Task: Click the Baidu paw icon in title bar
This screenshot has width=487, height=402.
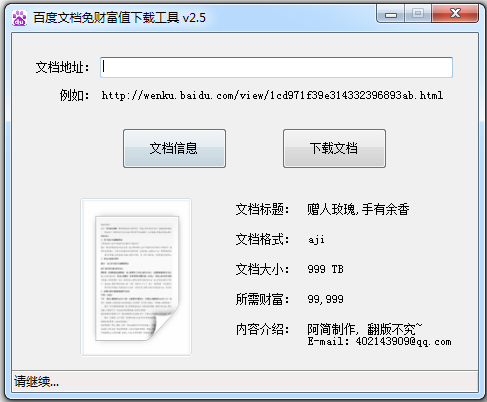Action: coord(20,18)
